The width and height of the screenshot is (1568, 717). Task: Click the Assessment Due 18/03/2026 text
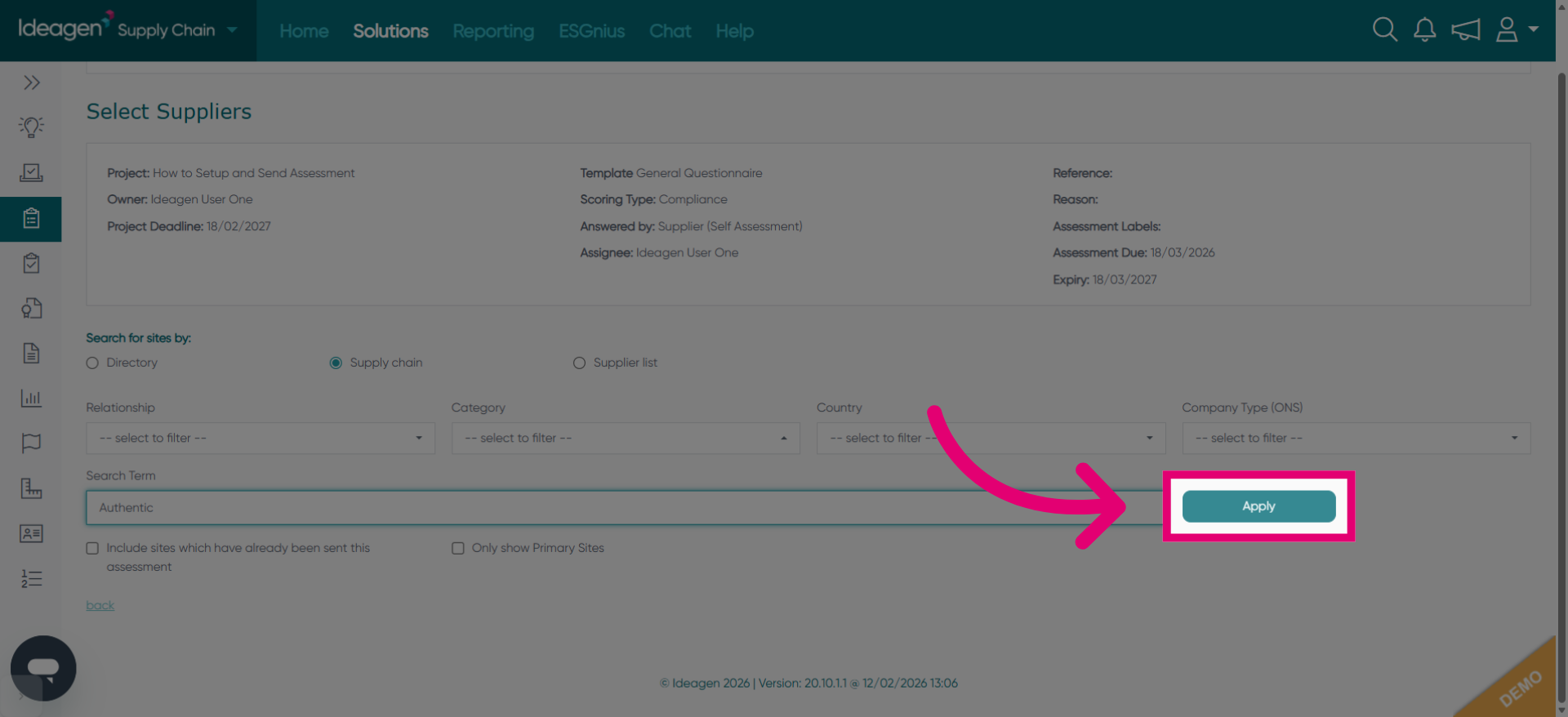pos(1134,252)
